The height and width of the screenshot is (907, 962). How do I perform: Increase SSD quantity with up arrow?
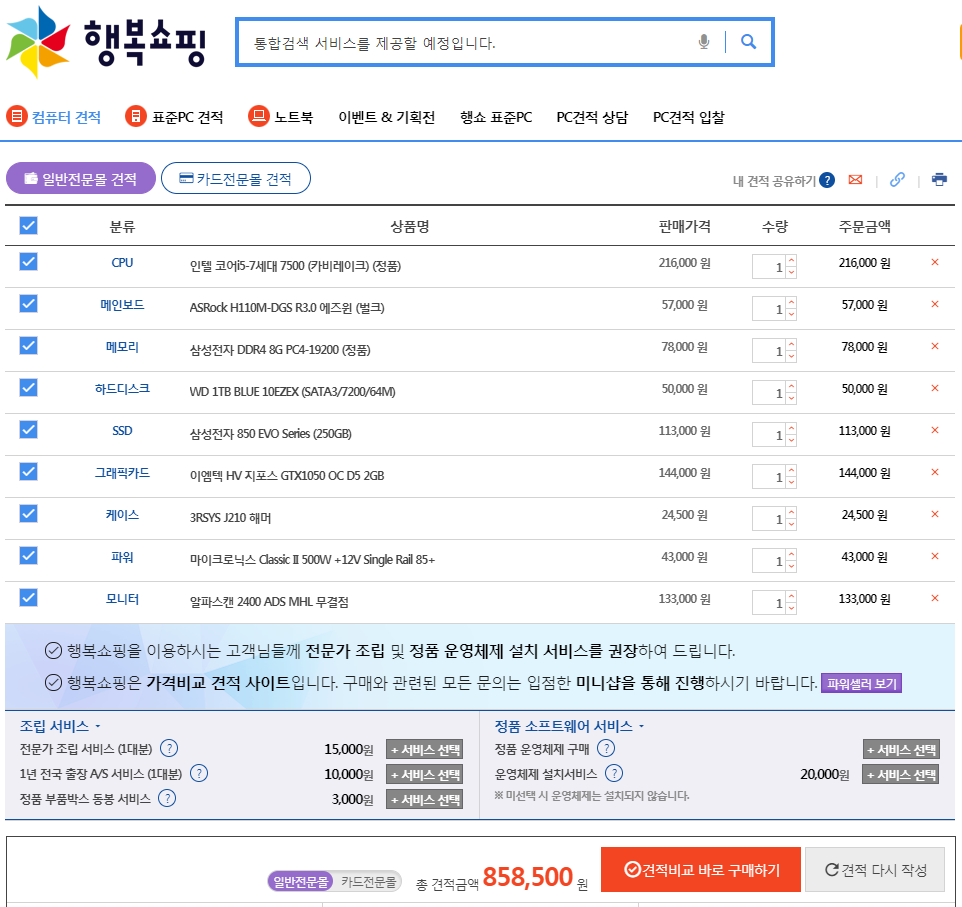coord(791,428)
